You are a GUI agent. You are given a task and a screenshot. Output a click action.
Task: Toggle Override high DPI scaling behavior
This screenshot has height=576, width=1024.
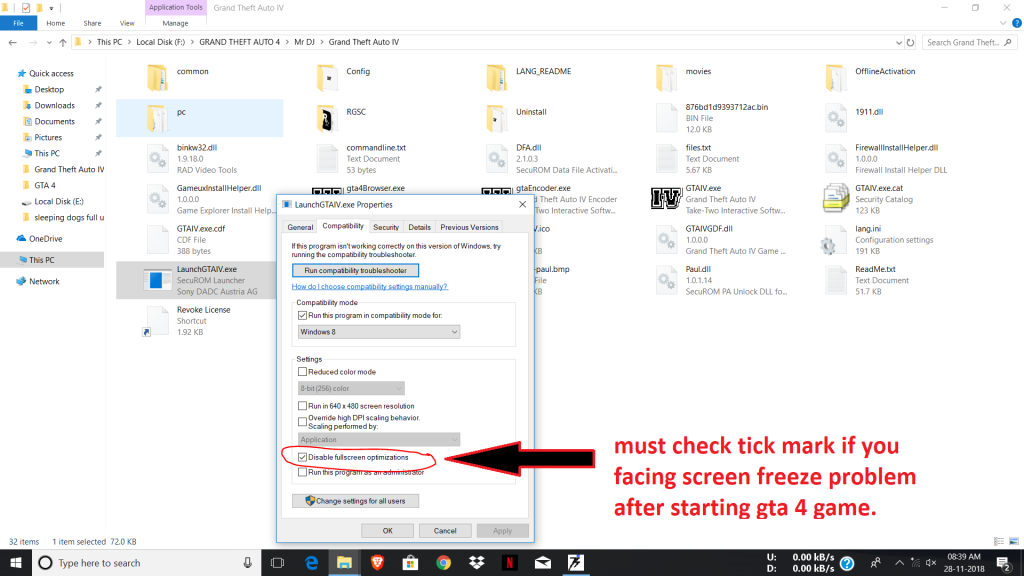(x=302, y=421)
